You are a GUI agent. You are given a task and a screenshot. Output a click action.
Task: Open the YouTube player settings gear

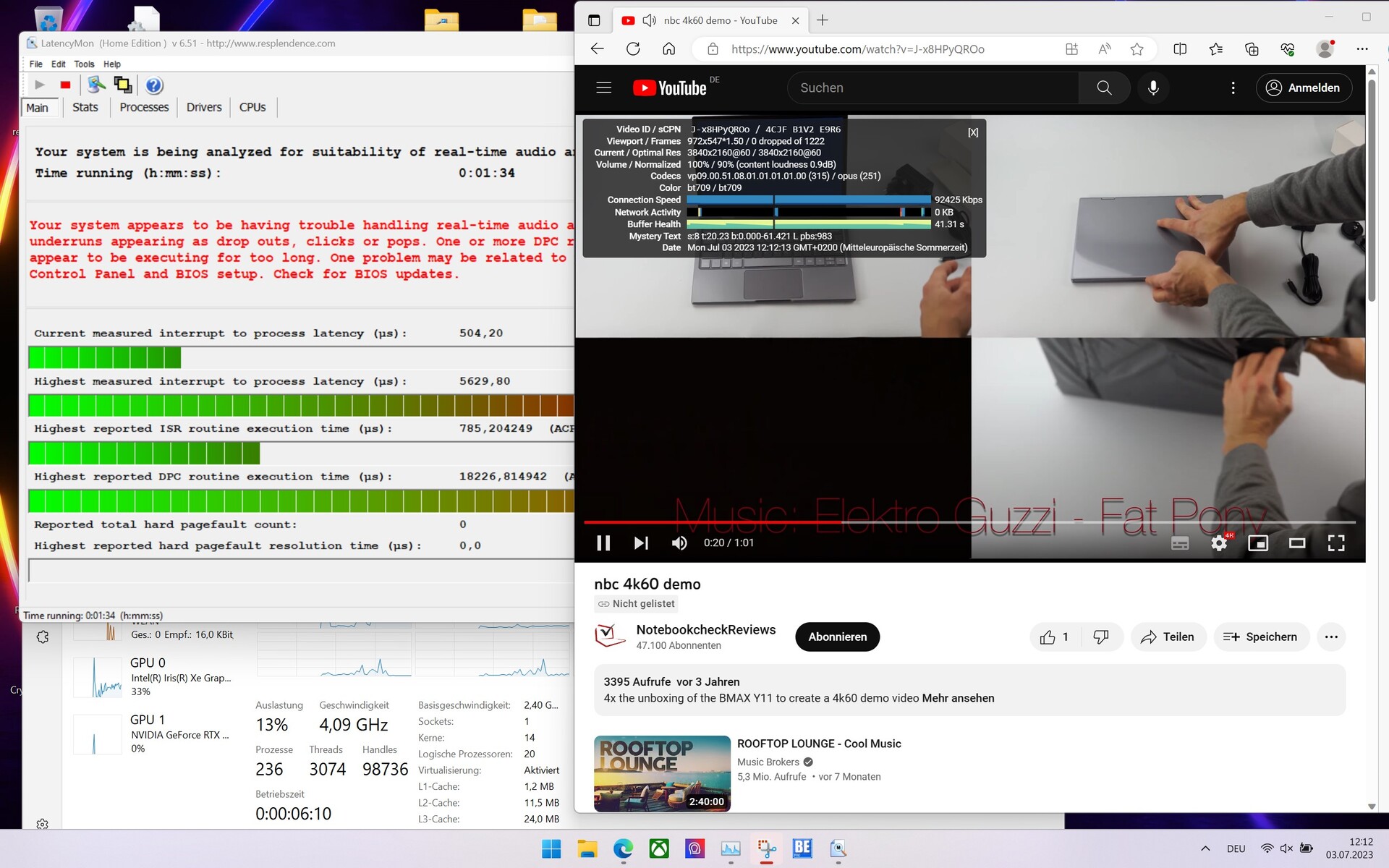pos(1218,542)
